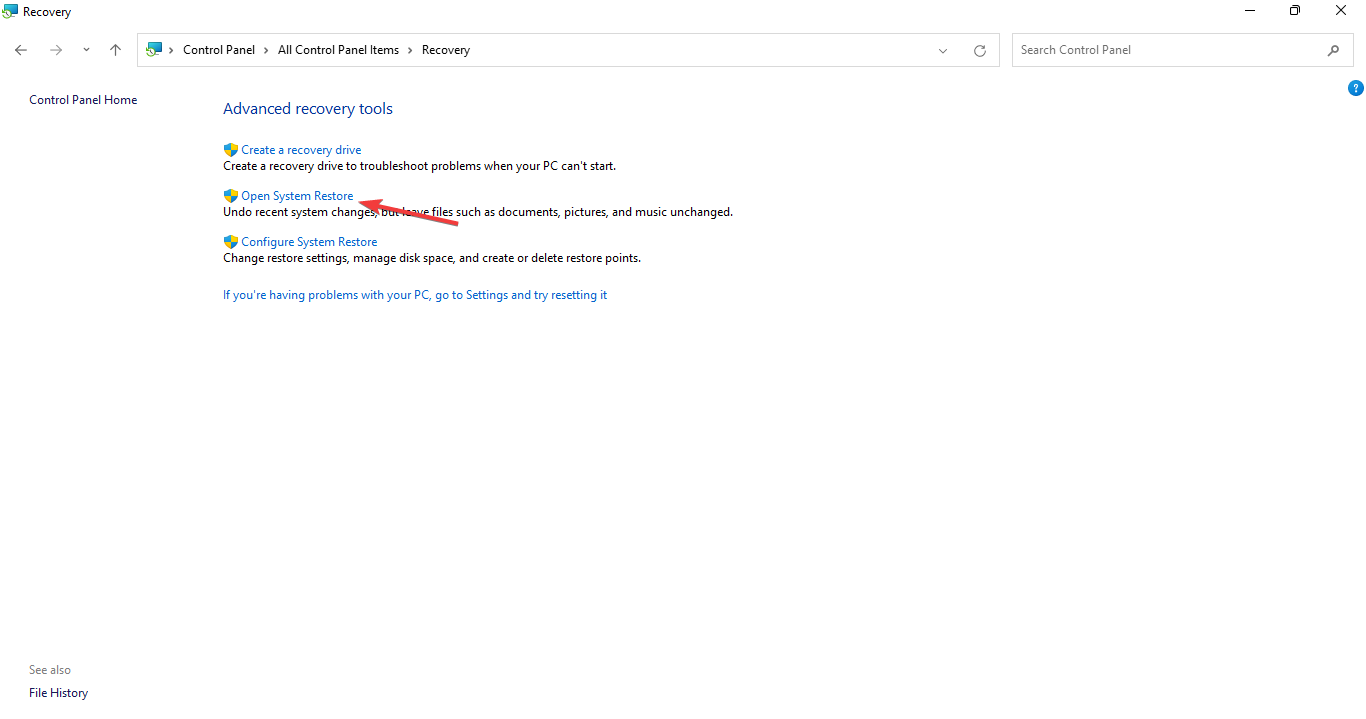
Task: Click 'Create a recovery drive to troubleshoot' description
Action: click(x=420, y=166)
